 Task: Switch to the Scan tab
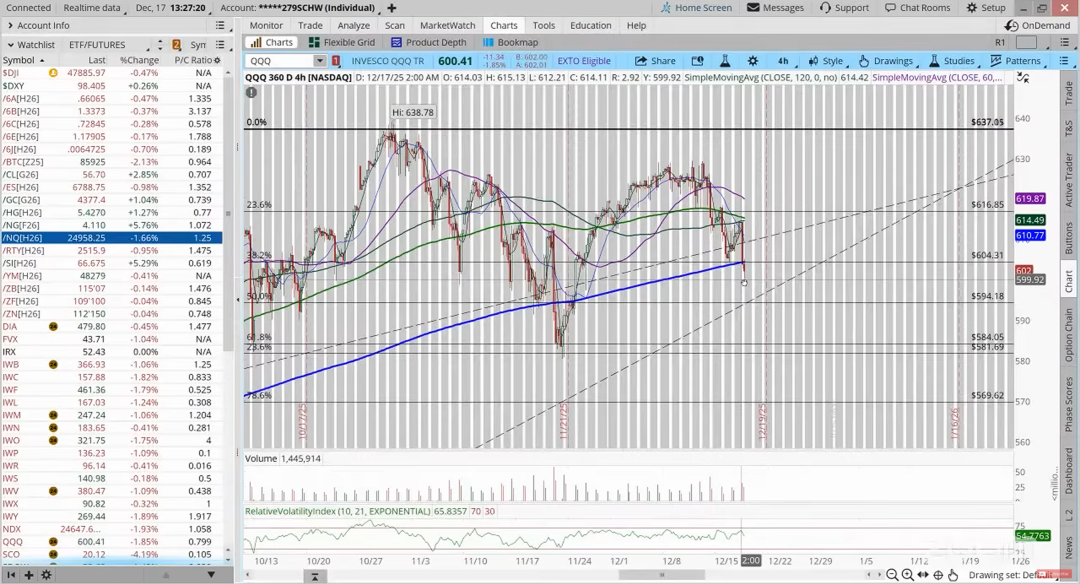(395, 25)
